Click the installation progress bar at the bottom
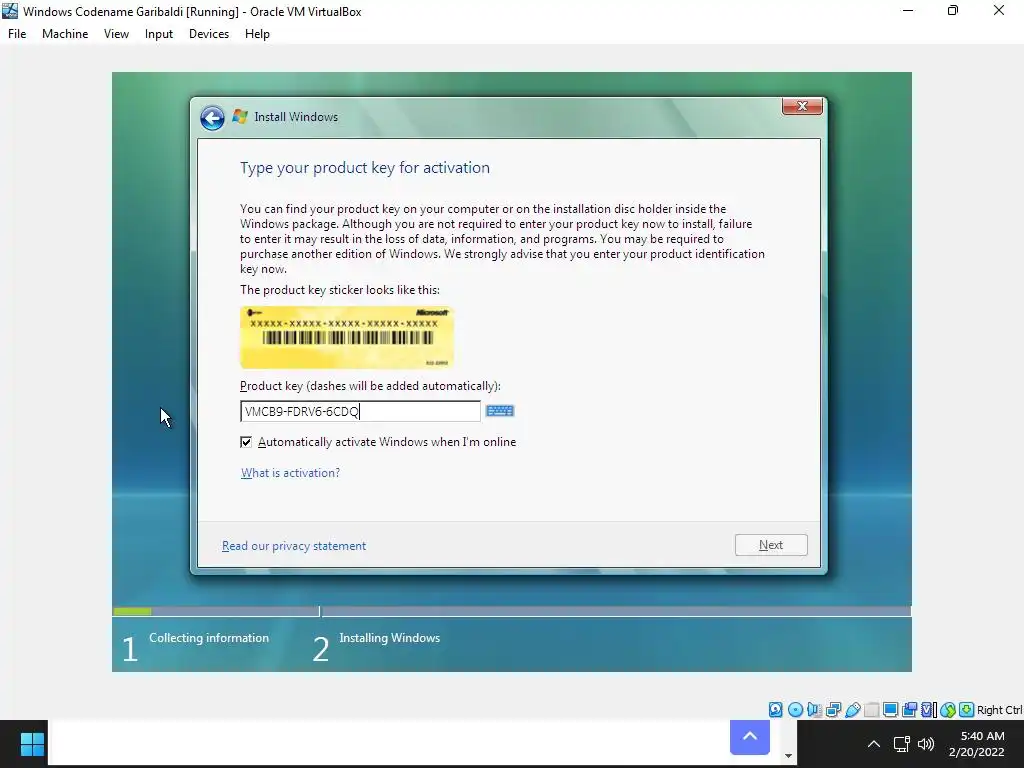1024x768 pixels. pos(512,611)
